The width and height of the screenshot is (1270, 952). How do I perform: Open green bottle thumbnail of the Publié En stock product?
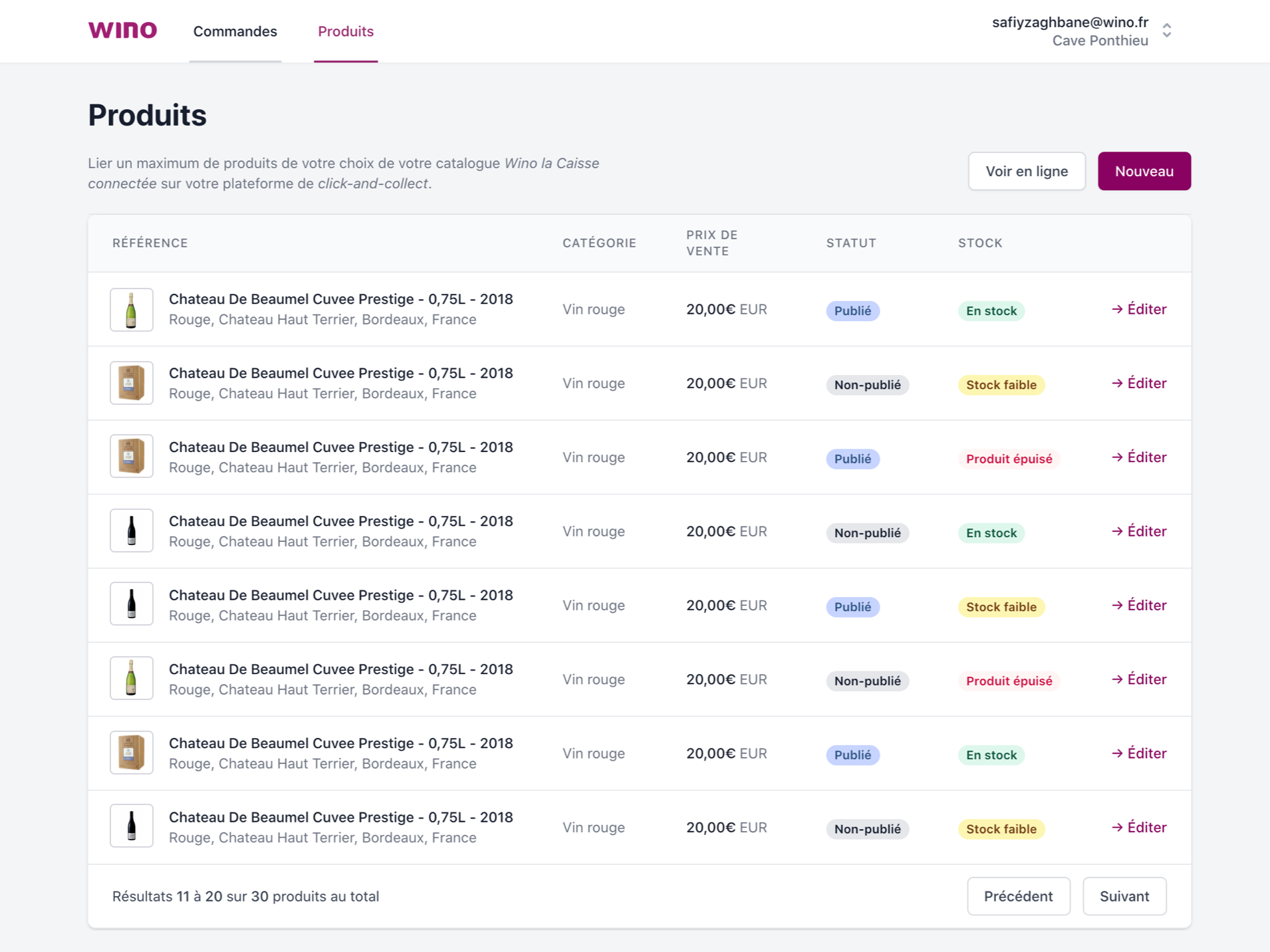[132, 310]
